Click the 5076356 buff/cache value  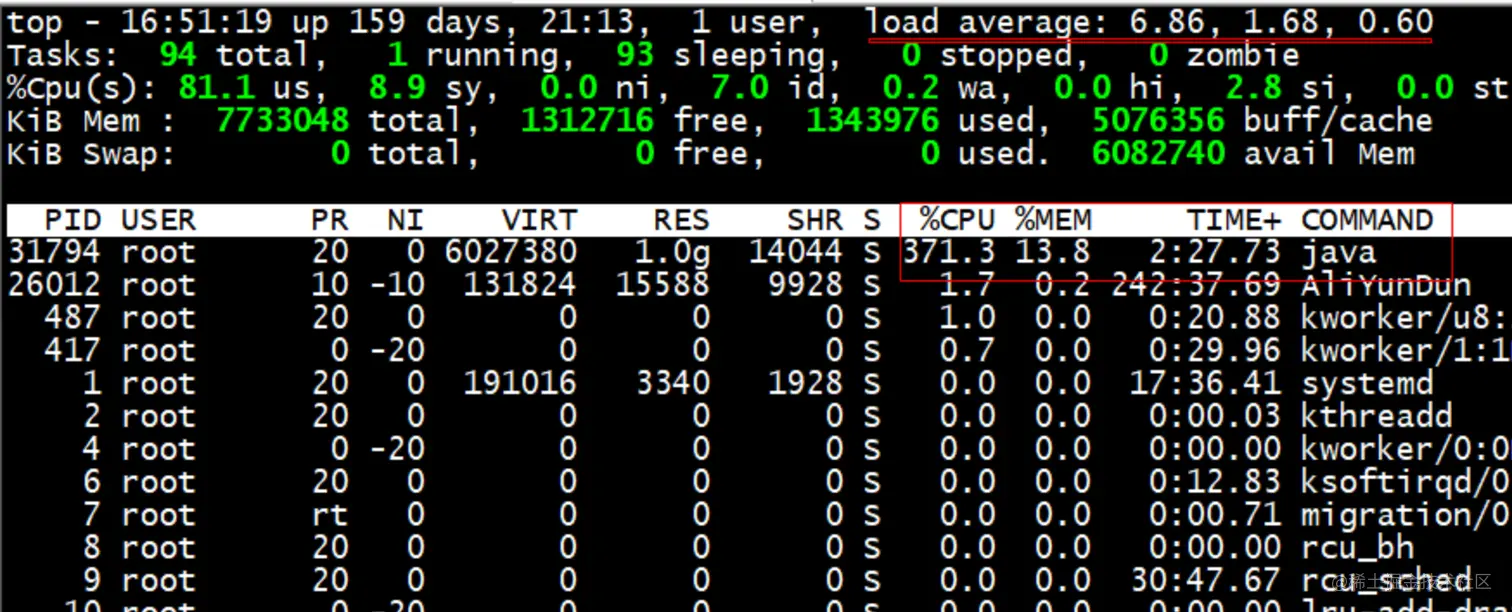(x=1158, y=122)
